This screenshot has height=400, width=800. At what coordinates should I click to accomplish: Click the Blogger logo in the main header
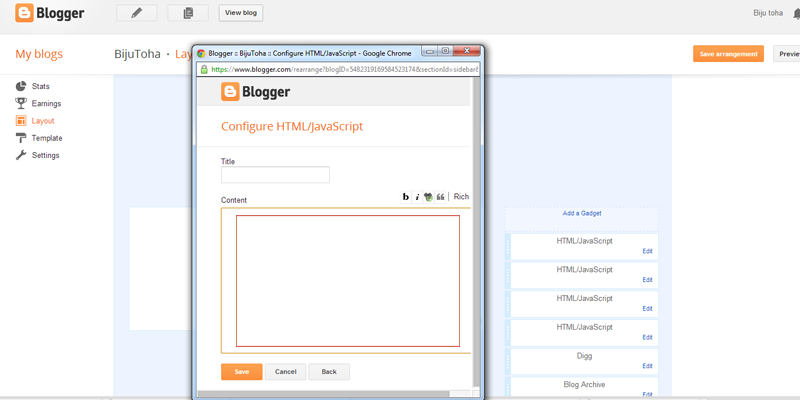(x=49, y=13)
